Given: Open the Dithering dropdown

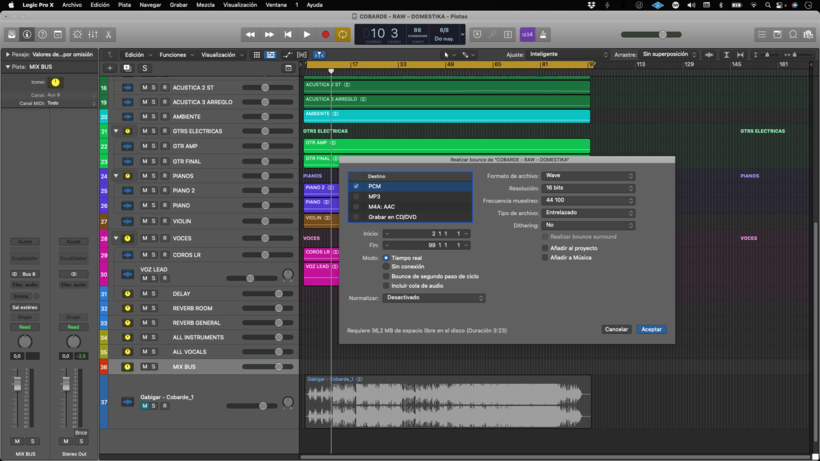Looking at the screenshot, I should (588, 225).
